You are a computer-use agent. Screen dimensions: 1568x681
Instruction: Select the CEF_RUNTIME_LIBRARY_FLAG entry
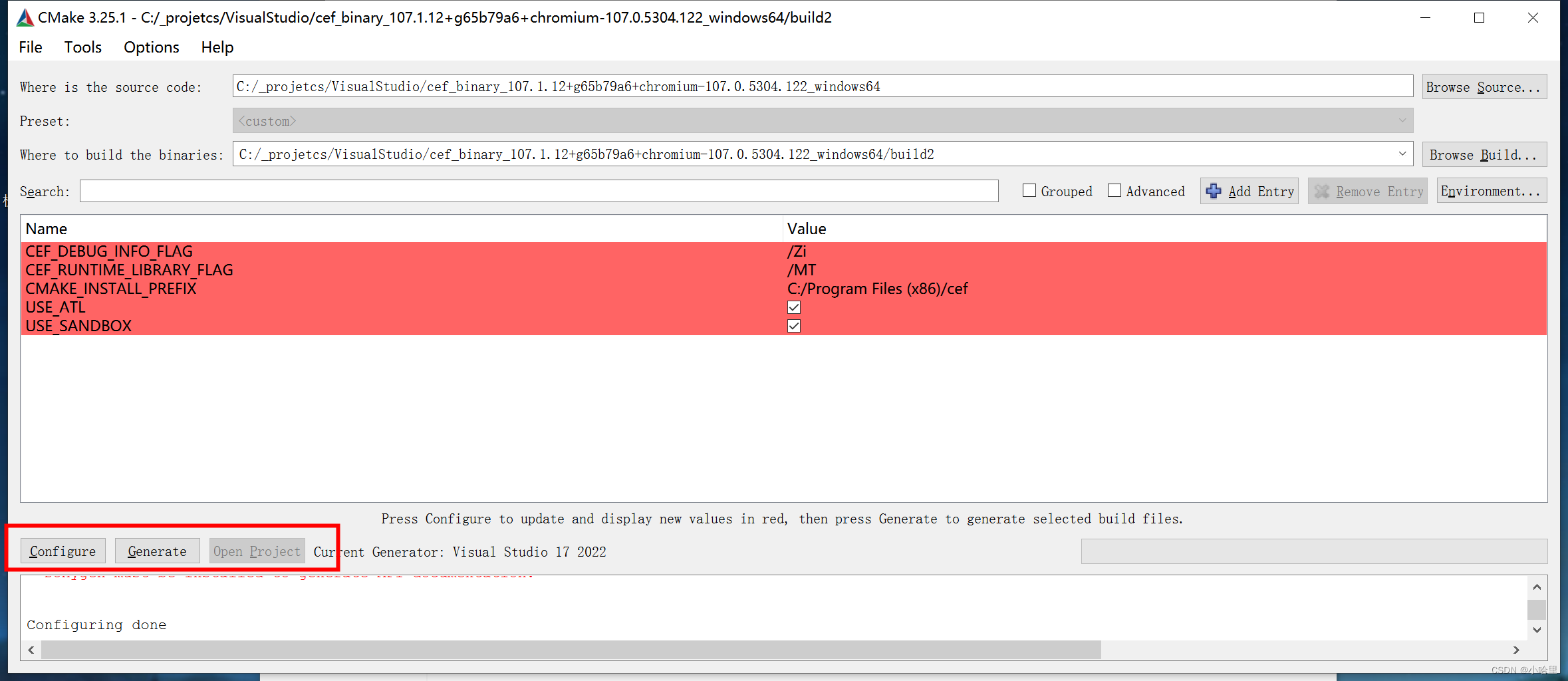[x=129, y=270]
